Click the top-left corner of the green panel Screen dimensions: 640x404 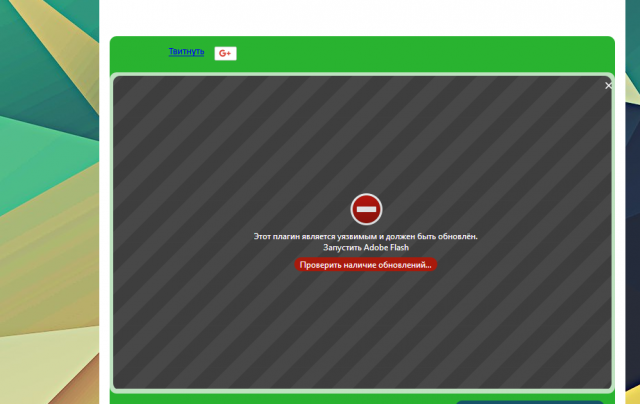click(x=115, y=42)
